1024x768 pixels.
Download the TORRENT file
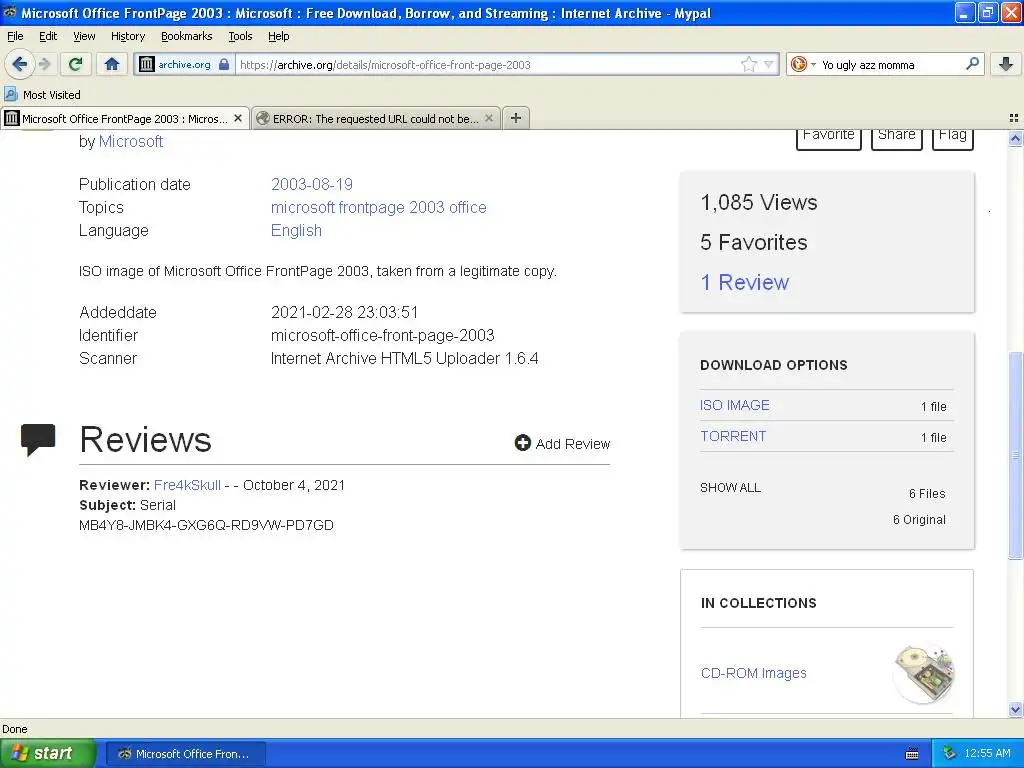[x=733, y=436]
